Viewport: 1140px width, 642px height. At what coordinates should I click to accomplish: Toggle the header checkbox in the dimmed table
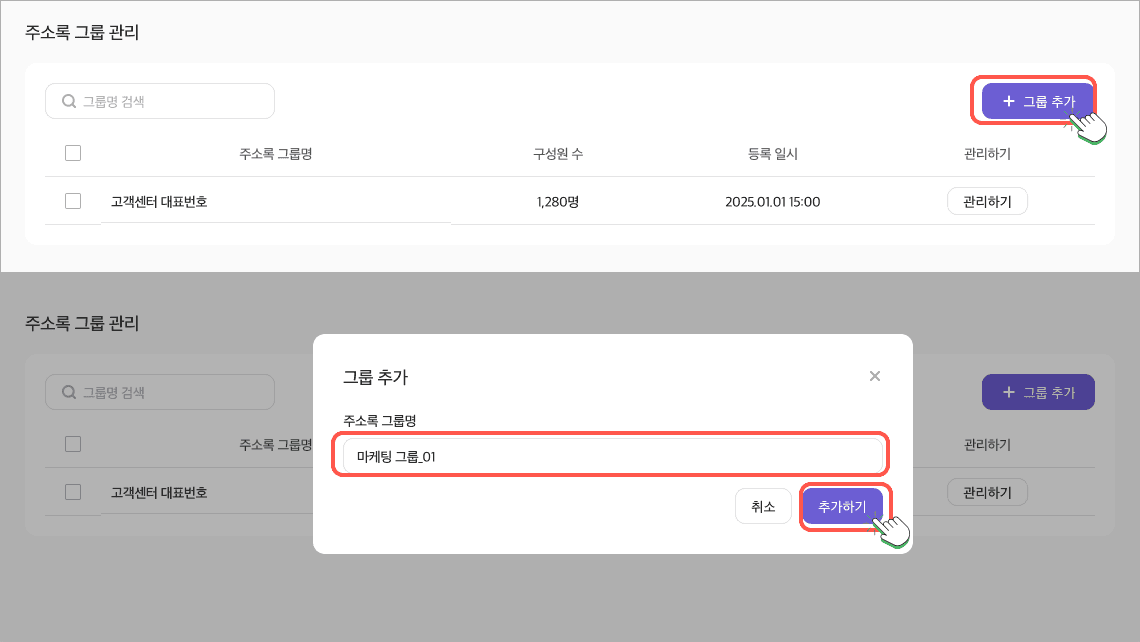[x=73, y=444]
